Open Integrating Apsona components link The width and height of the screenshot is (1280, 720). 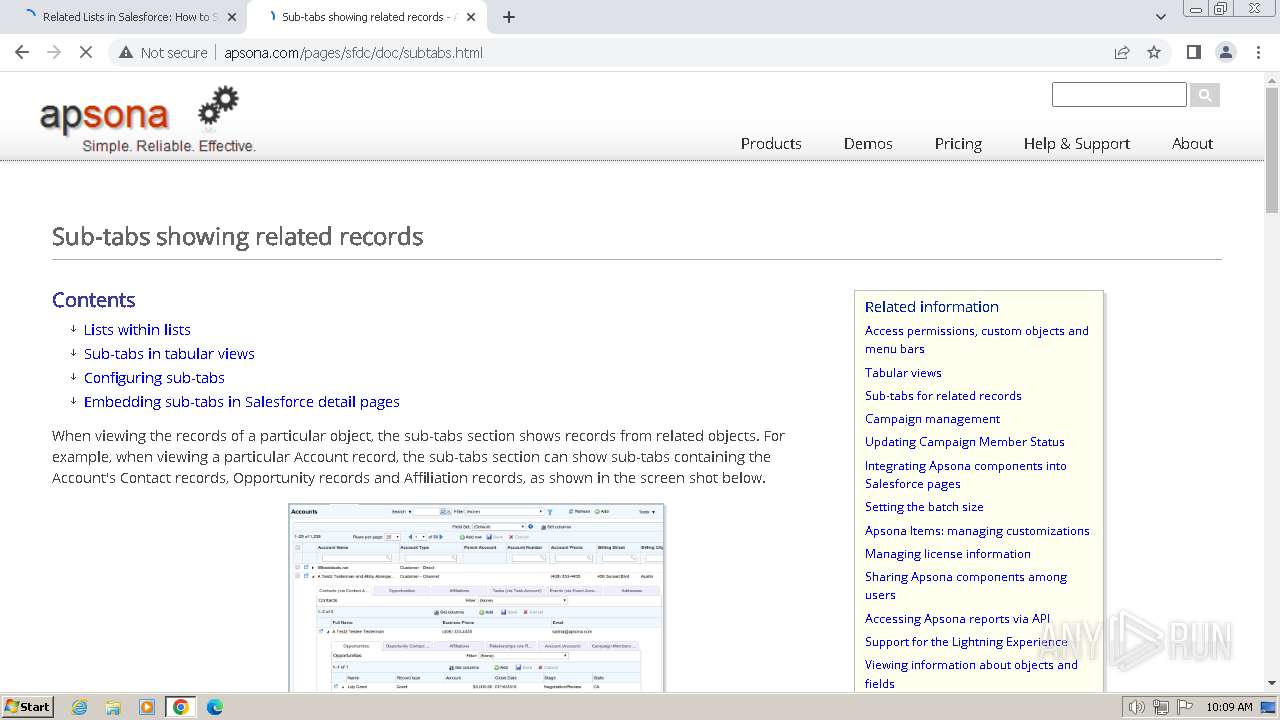(x=966, y=474)
